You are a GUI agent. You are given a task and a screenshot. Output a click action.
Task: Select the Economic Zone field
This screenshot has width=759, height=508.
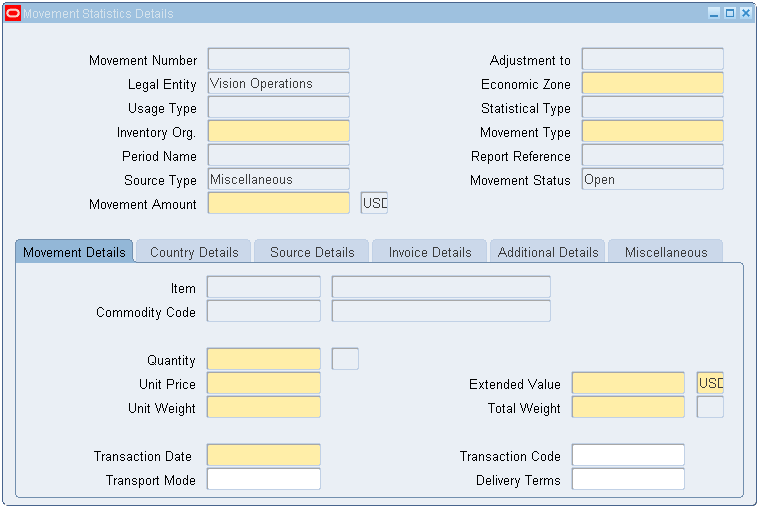point(653,83)
